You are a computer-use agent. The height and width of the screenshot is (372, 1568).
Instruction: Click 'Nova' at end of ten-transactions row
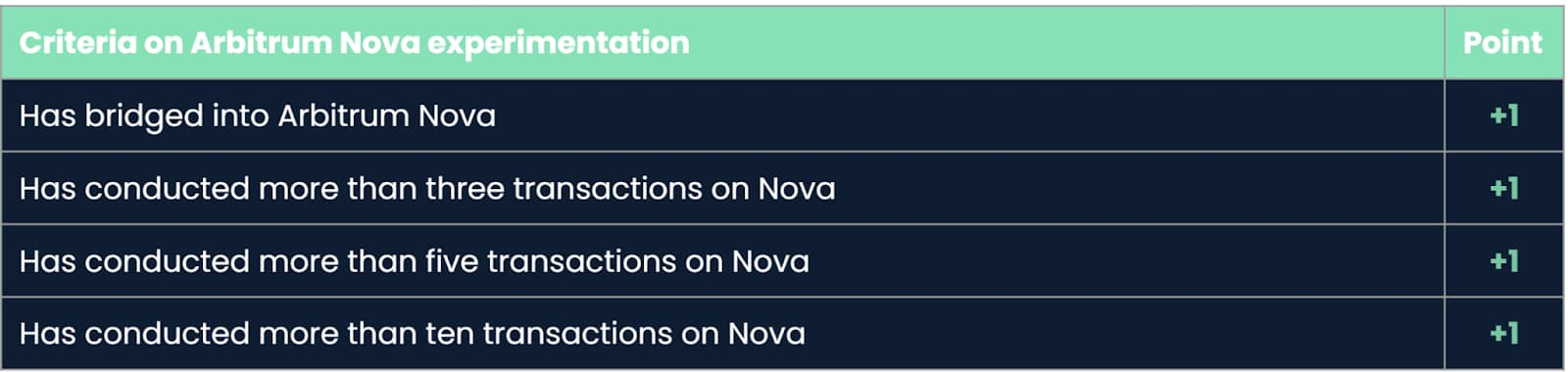point(766,334)
